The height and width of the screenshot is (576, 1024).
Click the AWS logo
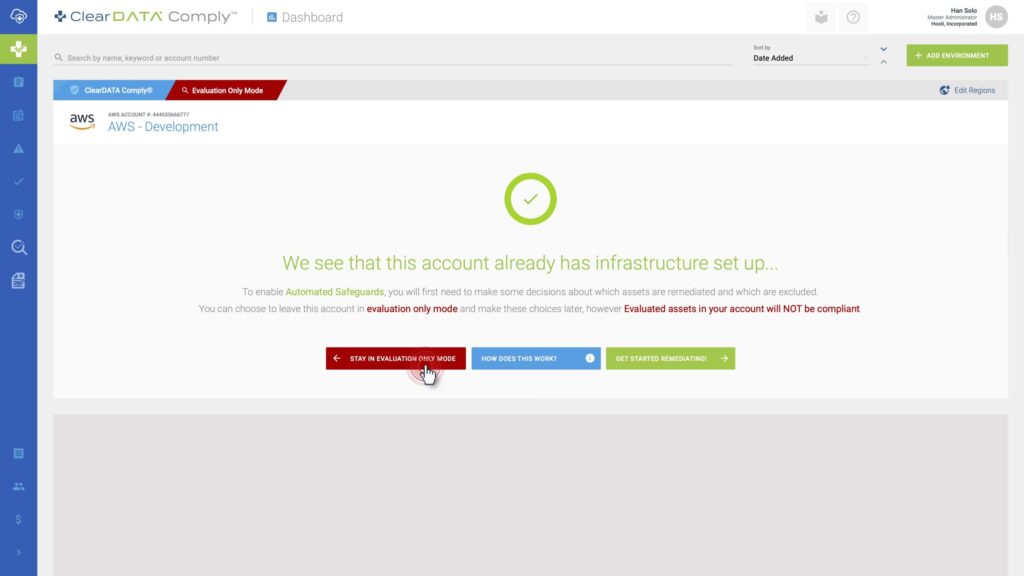[82, 121]
